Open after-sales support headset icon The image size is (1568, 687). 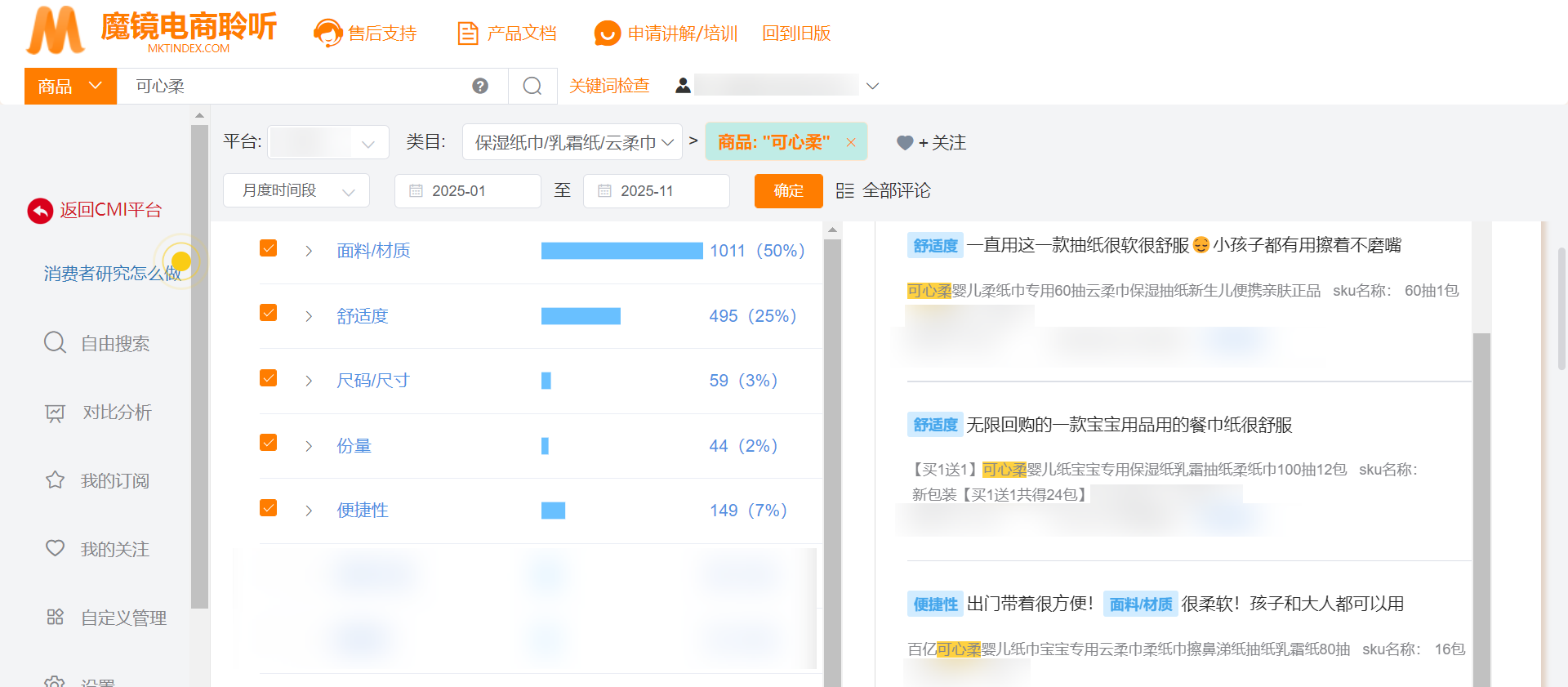(x=327, y=33)
